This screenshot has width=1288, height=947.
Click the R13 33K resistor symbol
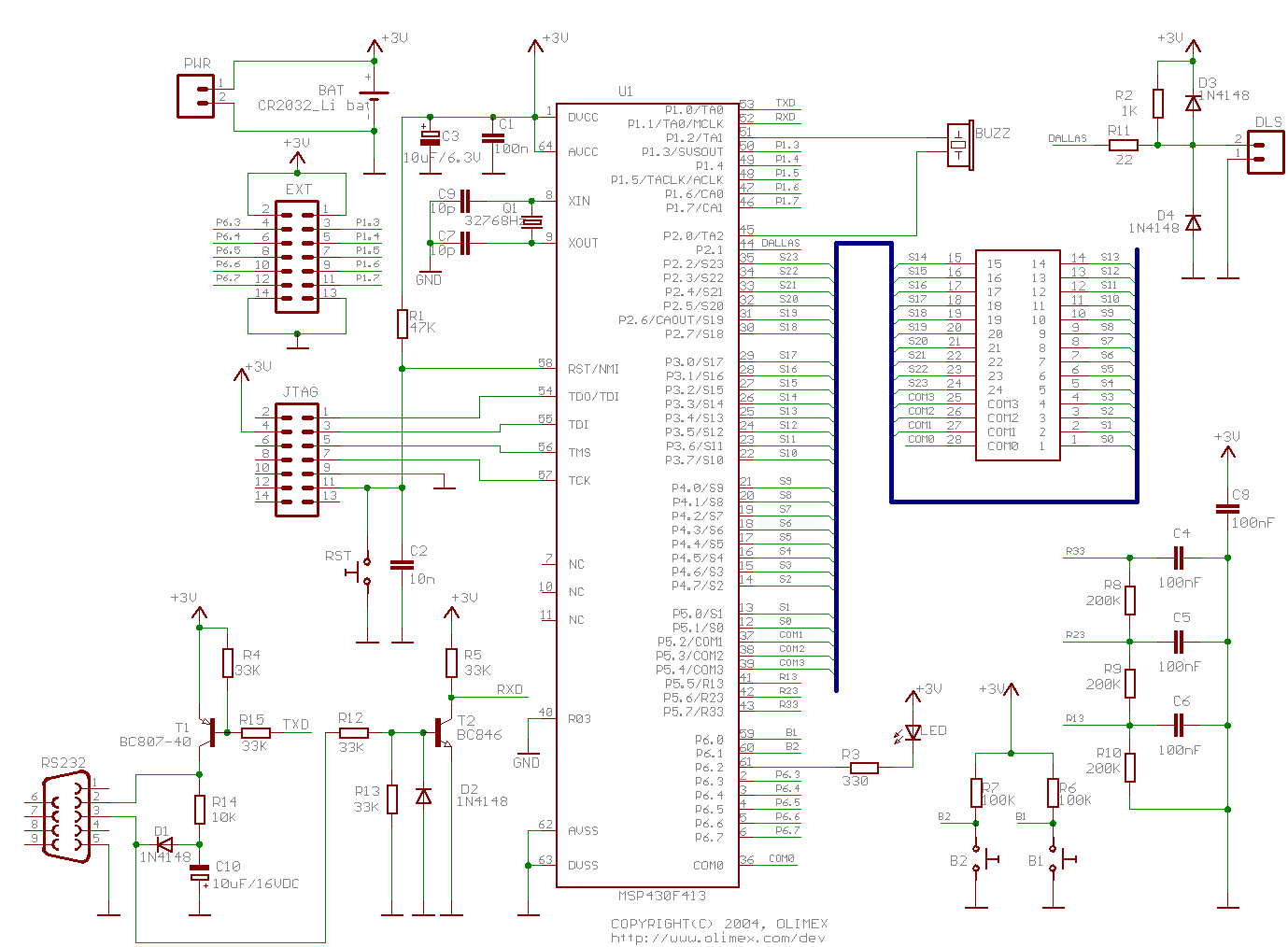click(392, 799)
